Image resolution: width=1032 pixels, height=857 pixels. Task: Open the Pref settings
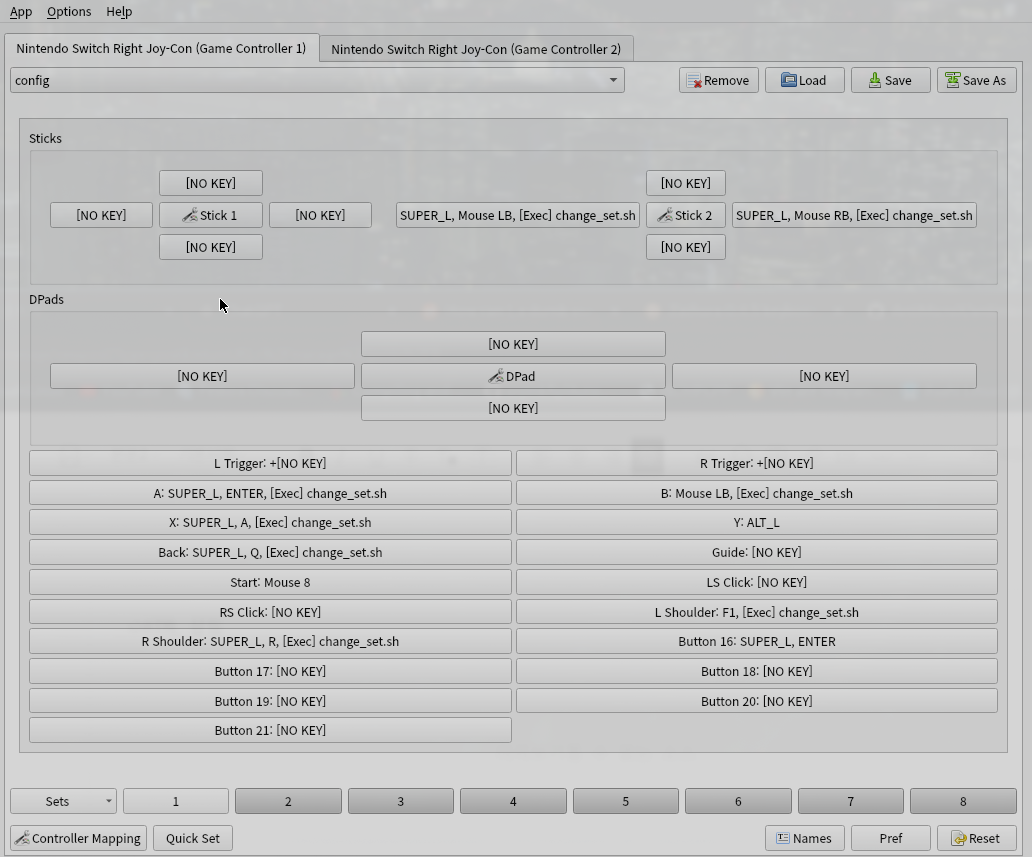click(x=890, y=838)
